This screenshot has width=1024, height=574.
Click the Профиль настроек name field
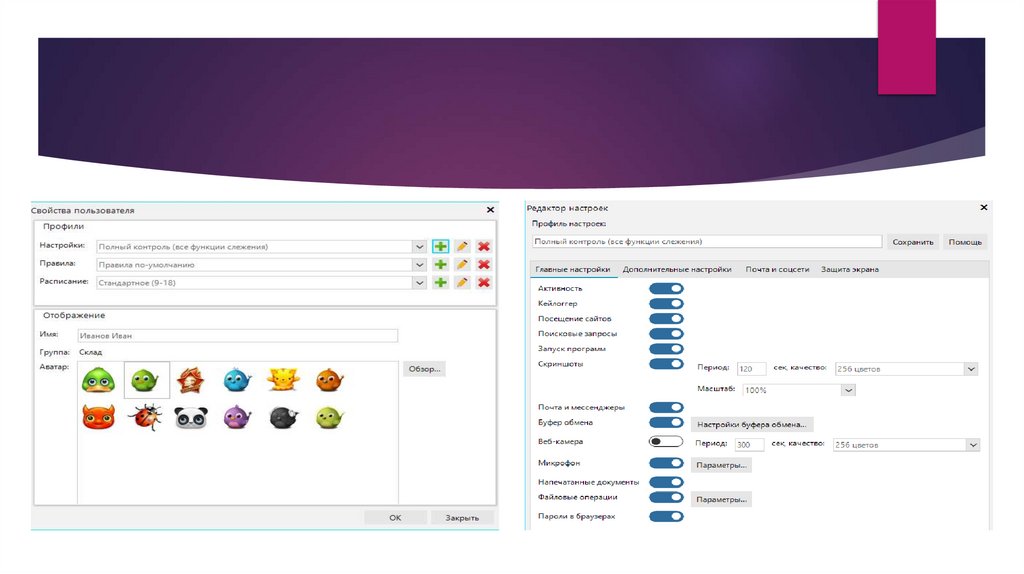[x=707, y=242]
